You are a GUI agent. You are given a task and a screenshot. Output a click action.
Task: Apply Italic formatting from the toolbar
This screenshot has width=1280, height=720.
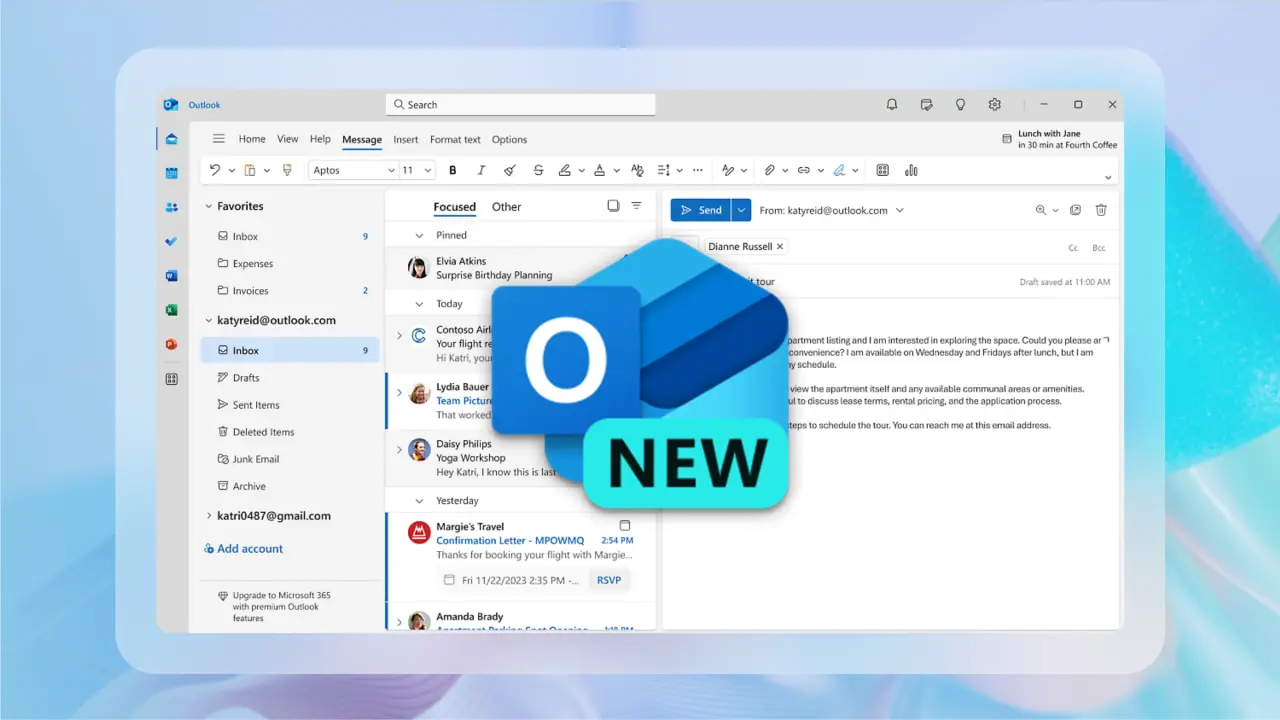[481, 171]
